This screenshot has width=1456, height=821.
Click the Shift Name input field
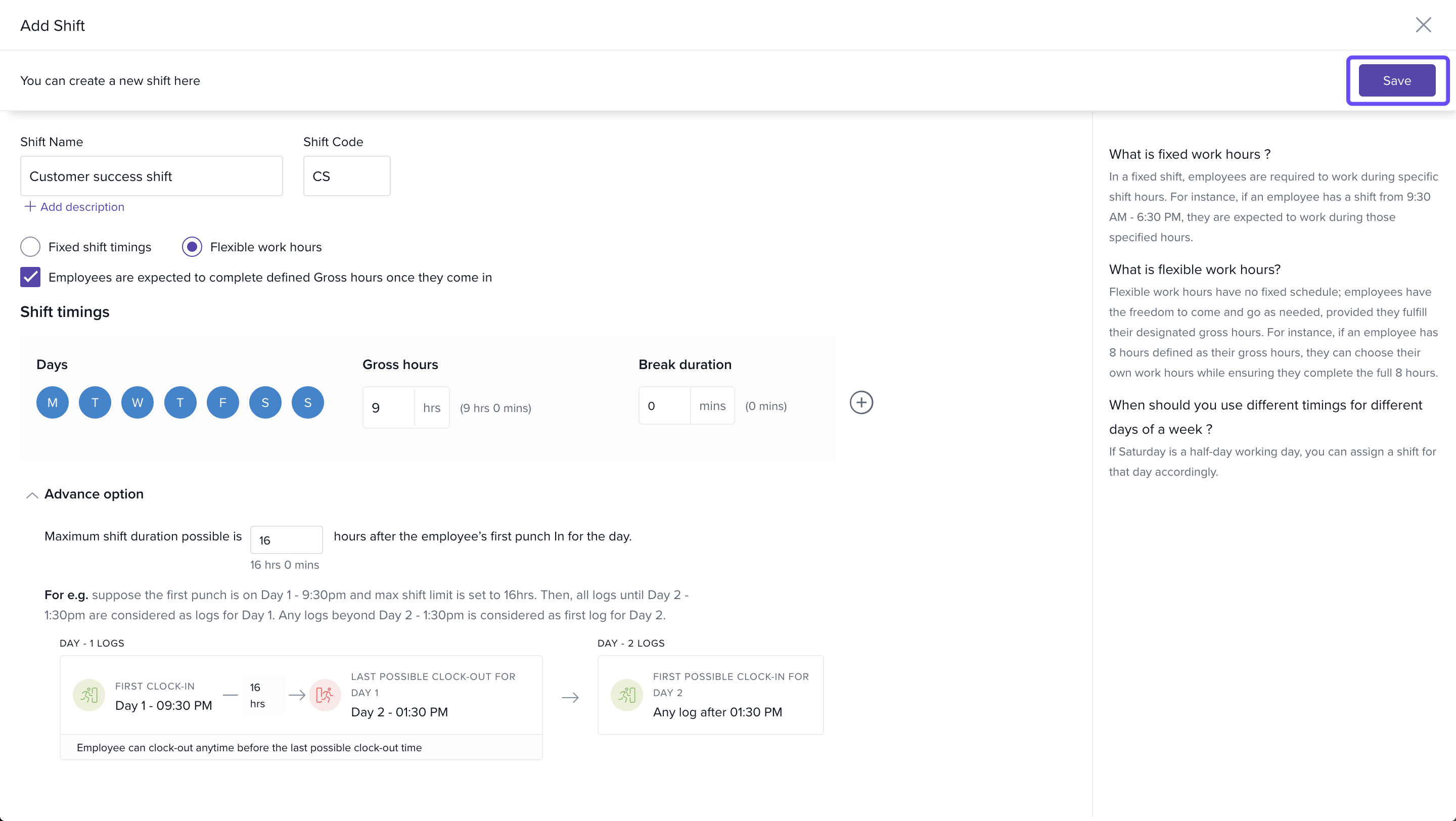pos(152,176)
